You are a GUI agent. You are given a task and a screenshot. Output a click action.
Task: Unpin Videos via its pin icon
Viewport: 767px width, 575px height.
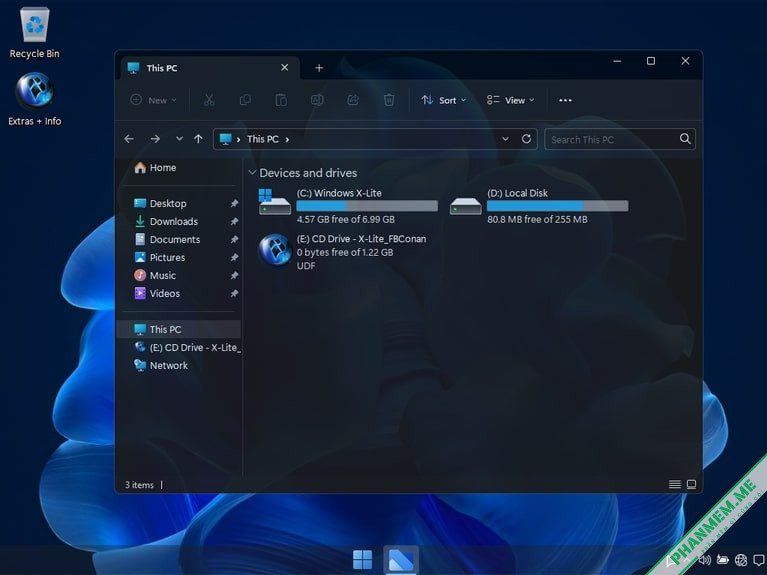[x=234, y=294]
